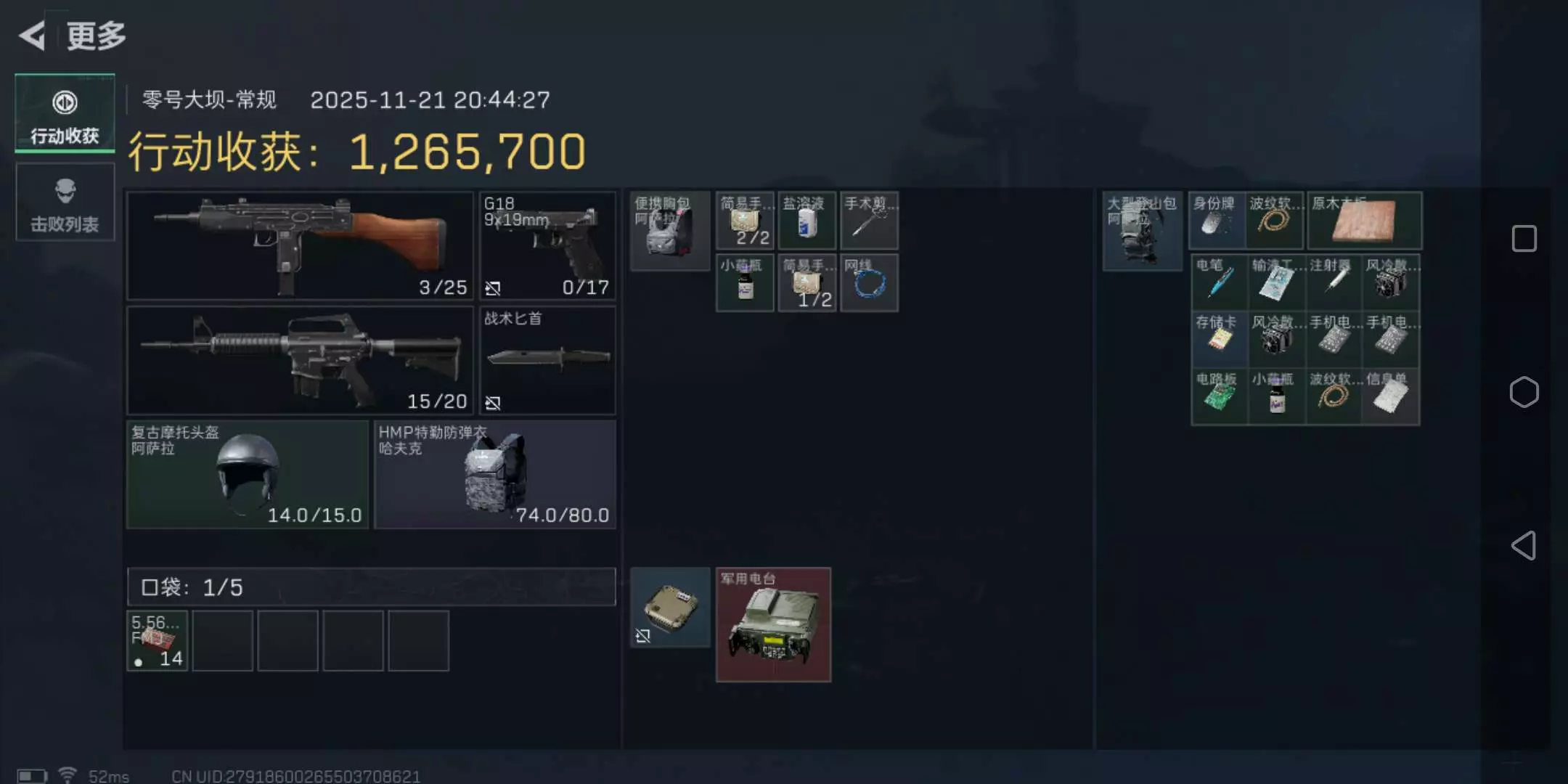Select the 存储卡 memory card item
The height and width of the screenshot is (784, 1568).
pyautogui.click(x=1220, y=339)
